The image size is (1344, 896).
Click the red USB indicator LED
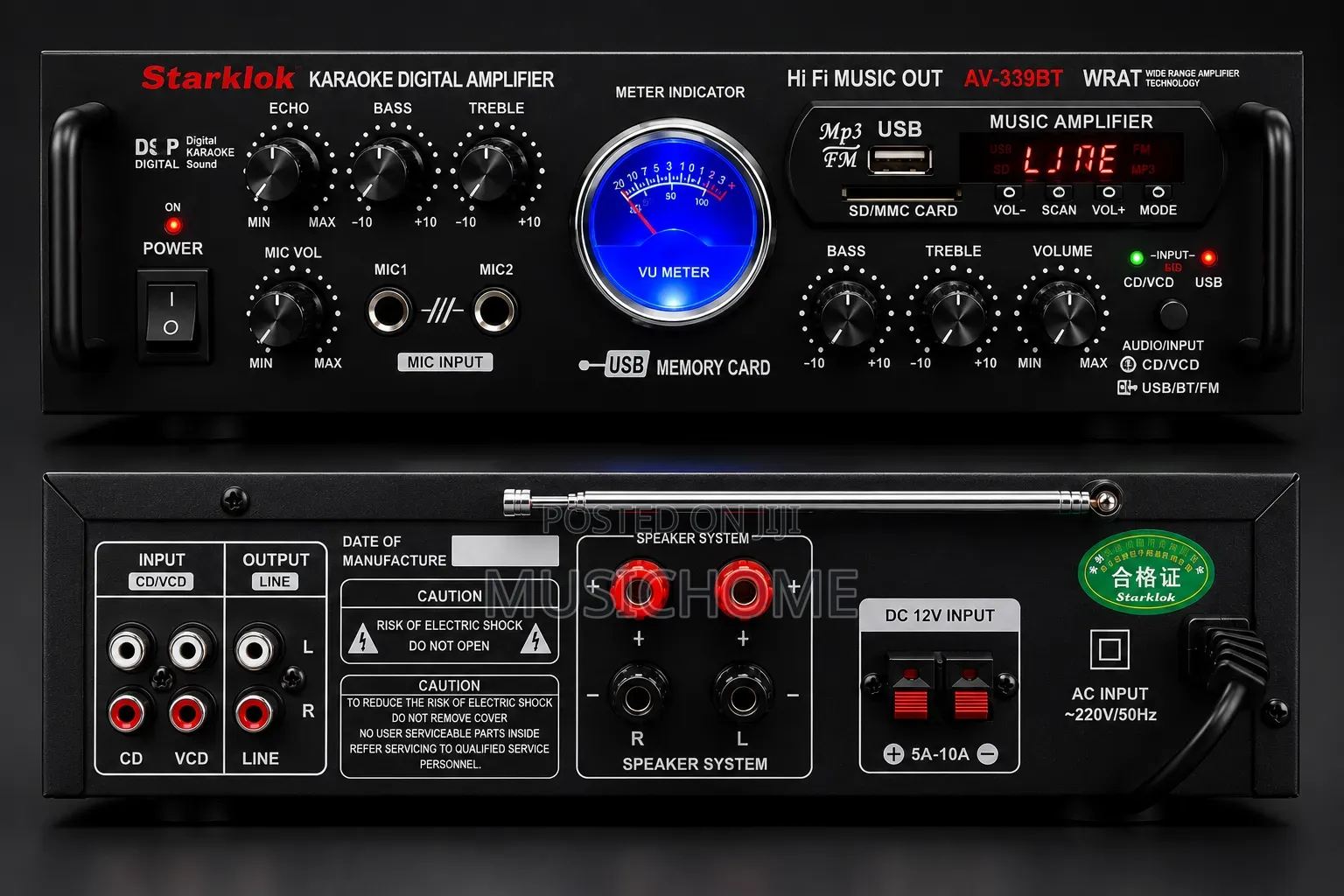pyautogui.click(x=1208, y=257)
